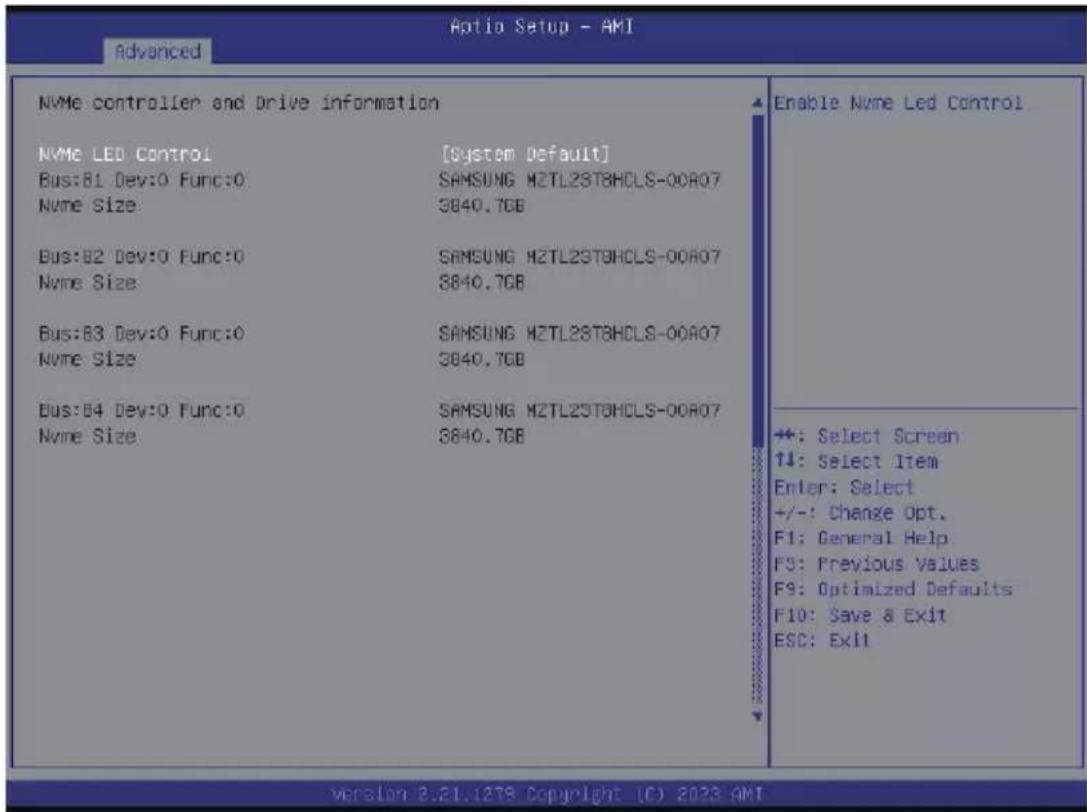Click the scrollbar up arrow
1087x812 pixels.
(757, 103)
